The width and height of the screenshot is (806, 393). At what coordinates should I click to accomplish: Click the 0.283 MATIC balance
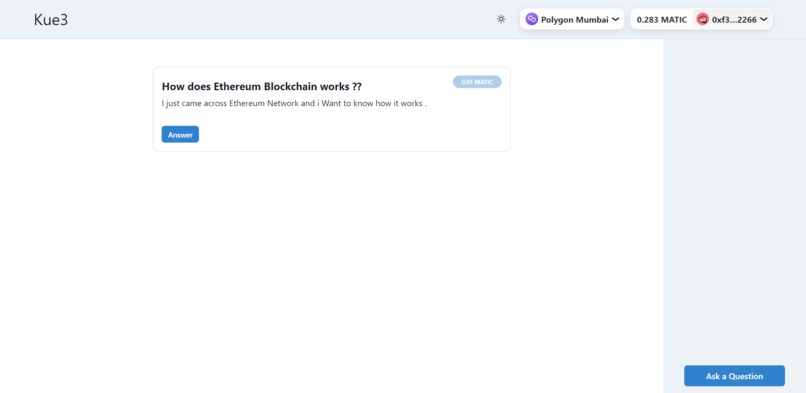tap(662, 20)
